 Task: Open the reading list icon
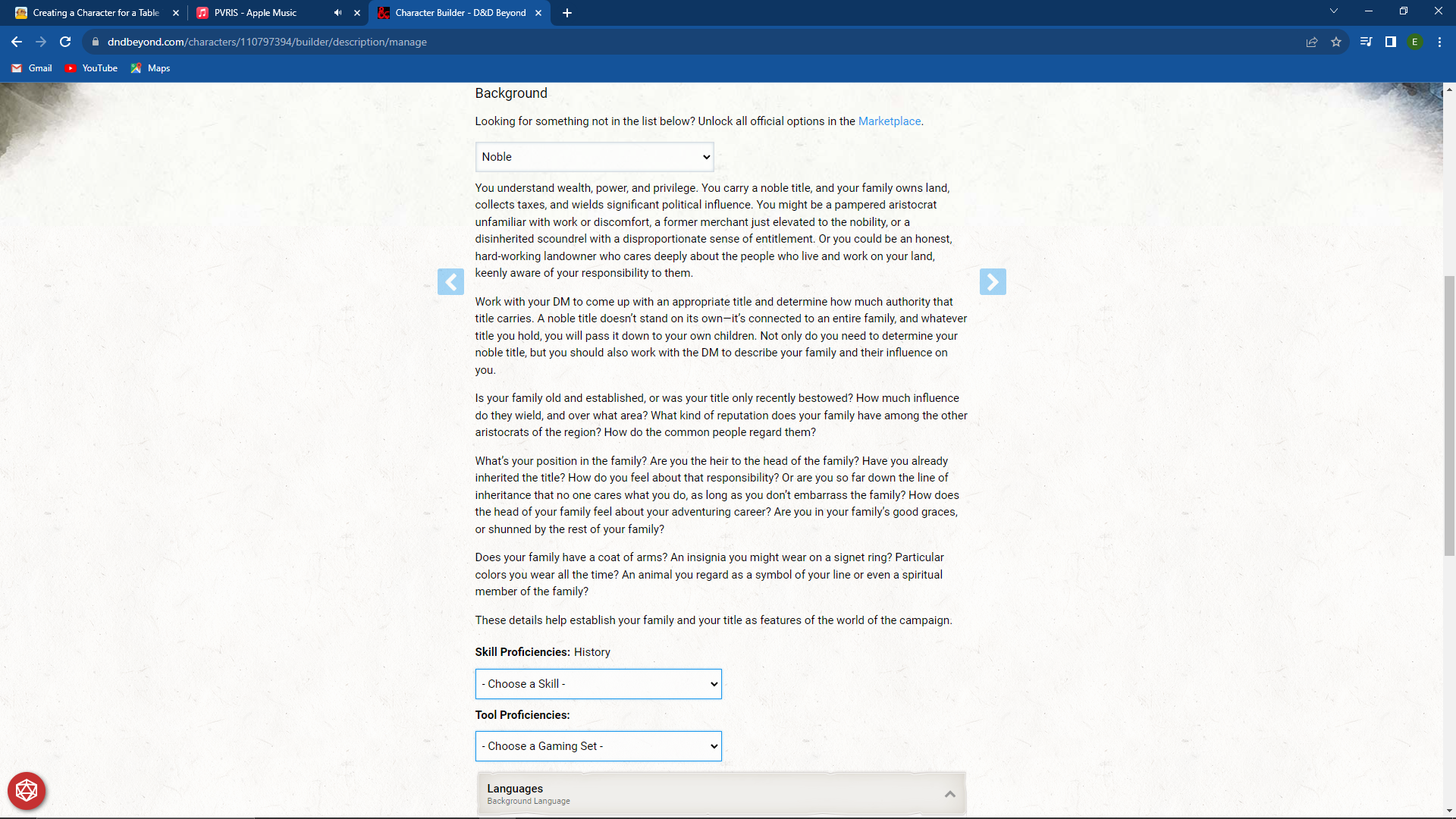pyautogui.click(x=1365, y=42)
